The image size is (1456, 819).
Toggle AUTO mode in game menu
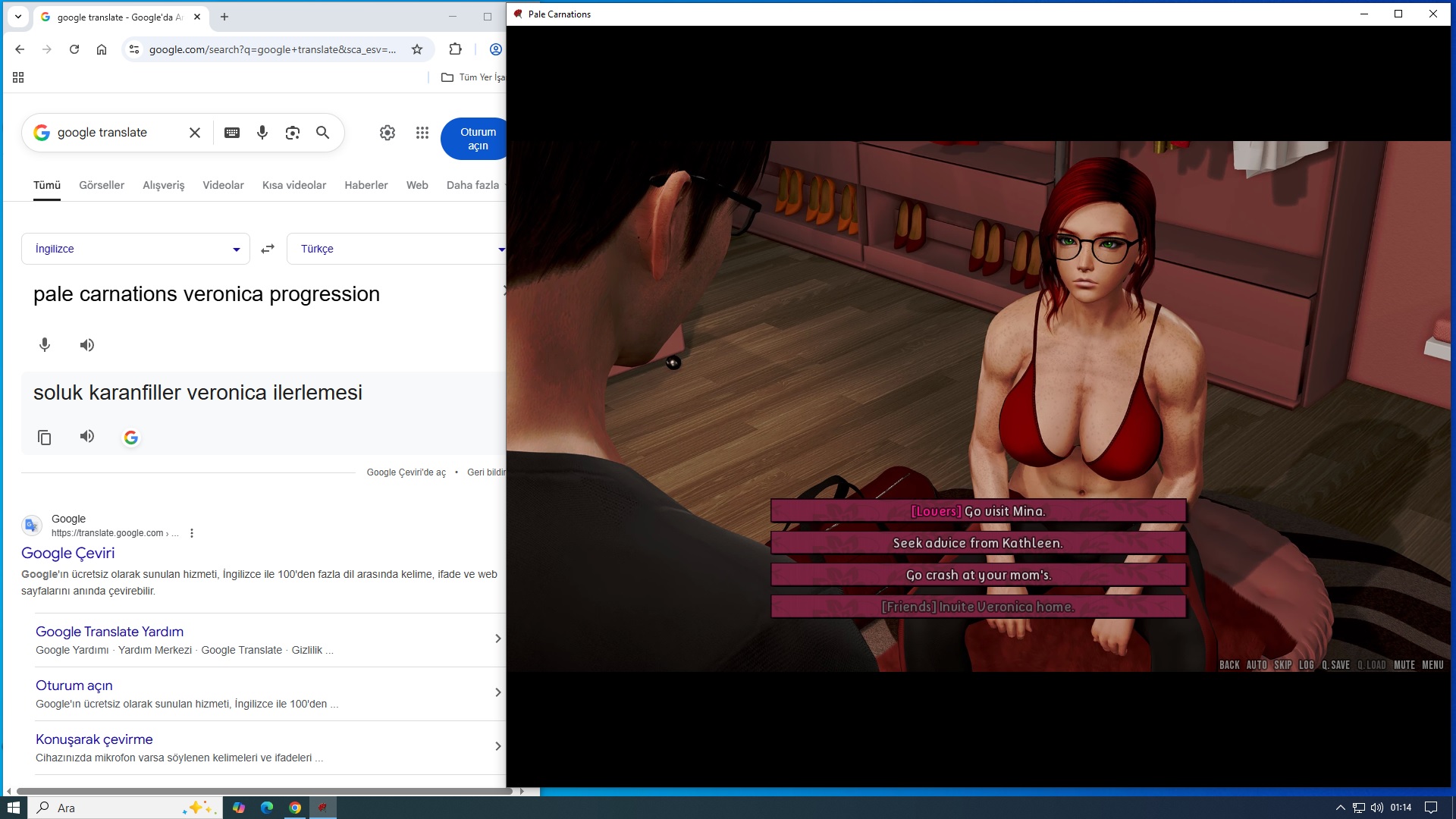coord(1257,665)
